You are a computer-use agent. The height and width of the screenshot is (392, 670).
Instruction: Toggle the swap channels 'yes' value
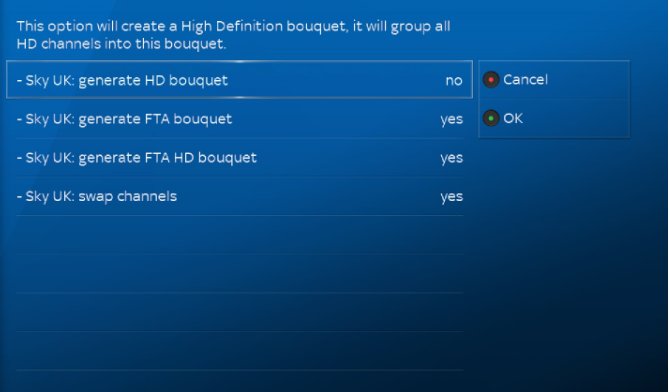452,197
